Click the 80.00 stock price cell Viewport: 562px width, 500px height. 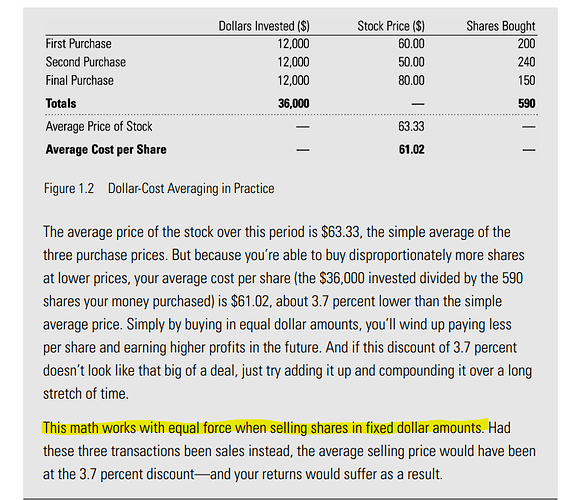click(x=411, y=80)
